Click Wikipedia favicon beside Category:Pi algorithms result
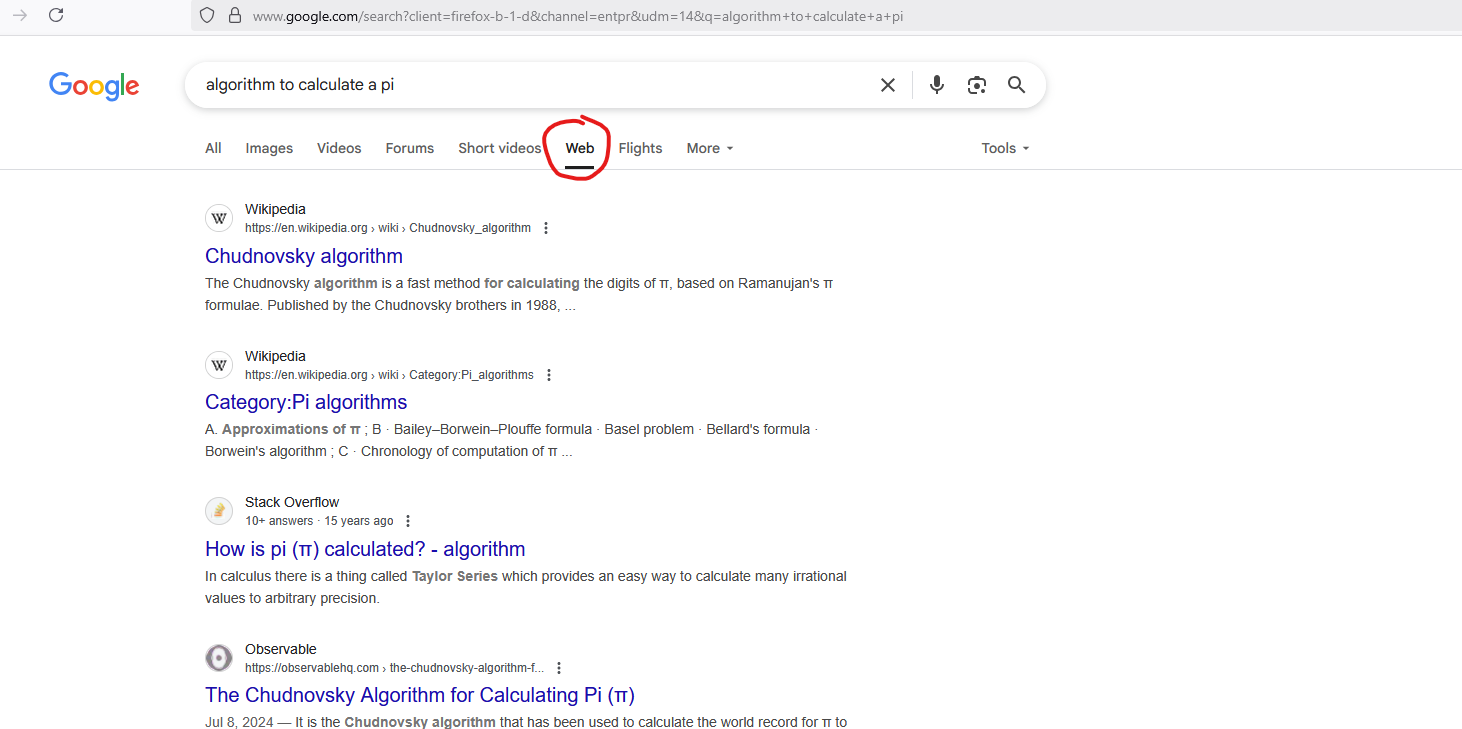 (219, 365)
